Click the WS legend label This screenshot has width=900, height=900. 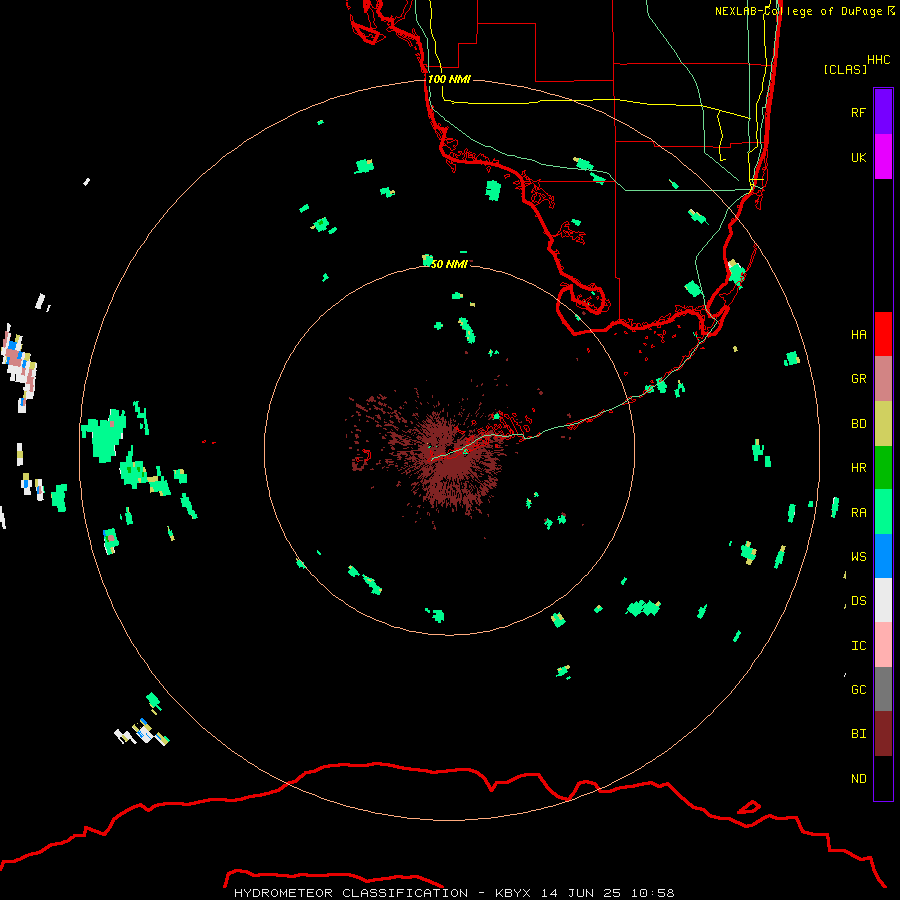tap(858, 557)
